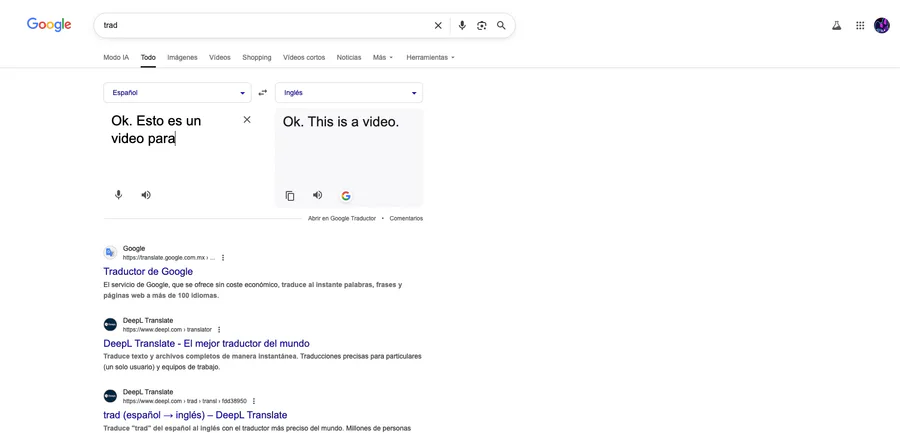The image size is (900, 433).
Task: Click the 'El servicio de Google' description
Action: click(x=253, y=290)
